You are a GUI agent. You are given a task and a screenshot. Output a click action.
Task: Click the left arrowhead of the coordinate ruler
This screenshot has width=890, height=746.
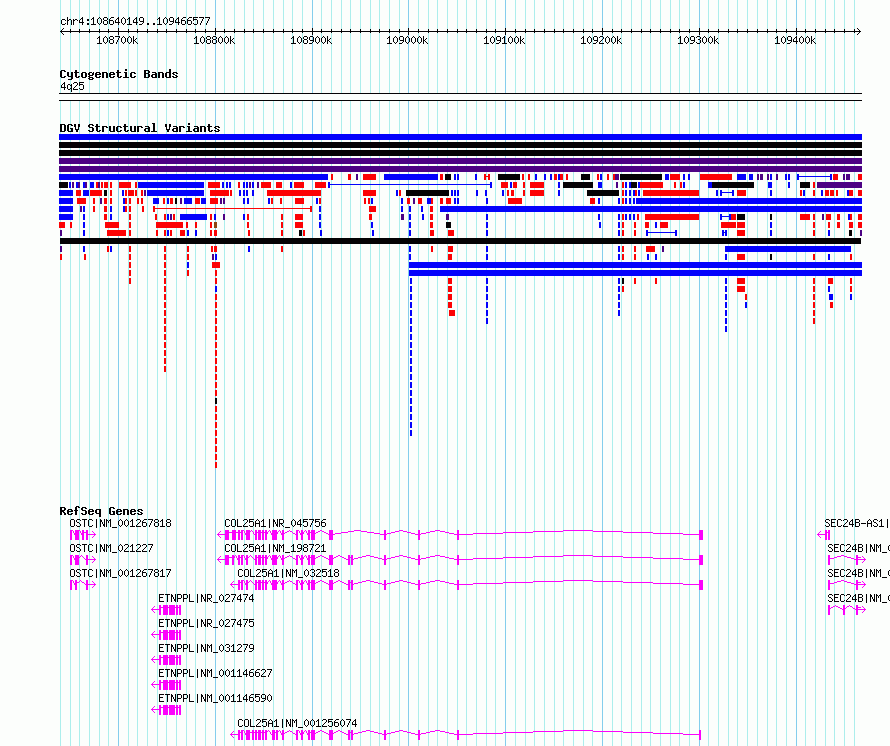(62, 31)
